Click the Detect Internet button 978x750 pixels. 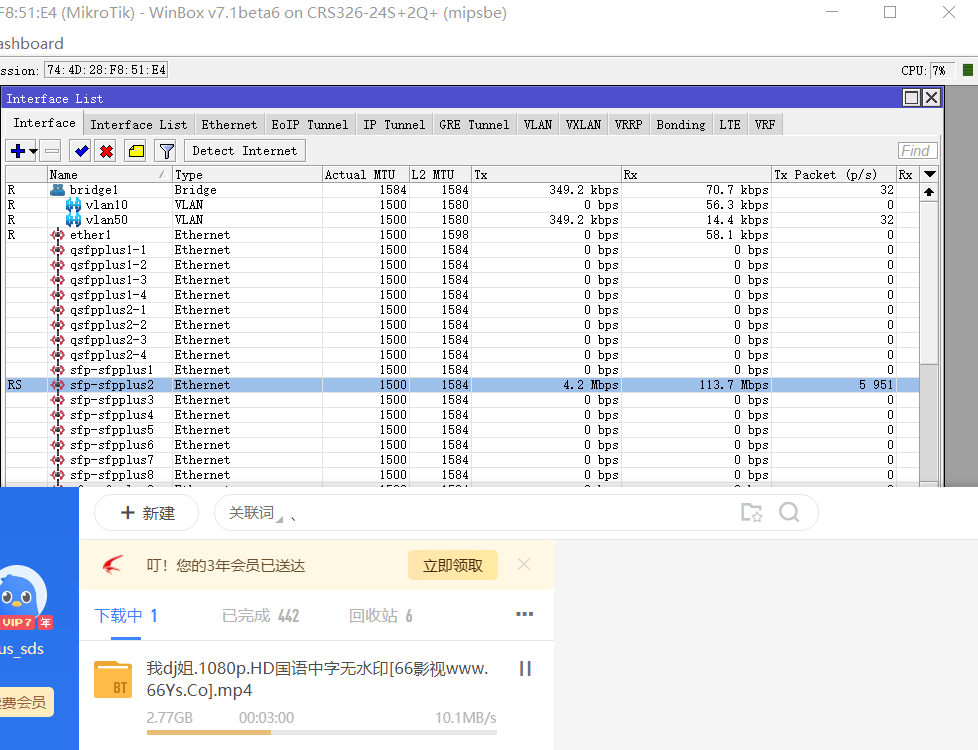pos(244,151)
